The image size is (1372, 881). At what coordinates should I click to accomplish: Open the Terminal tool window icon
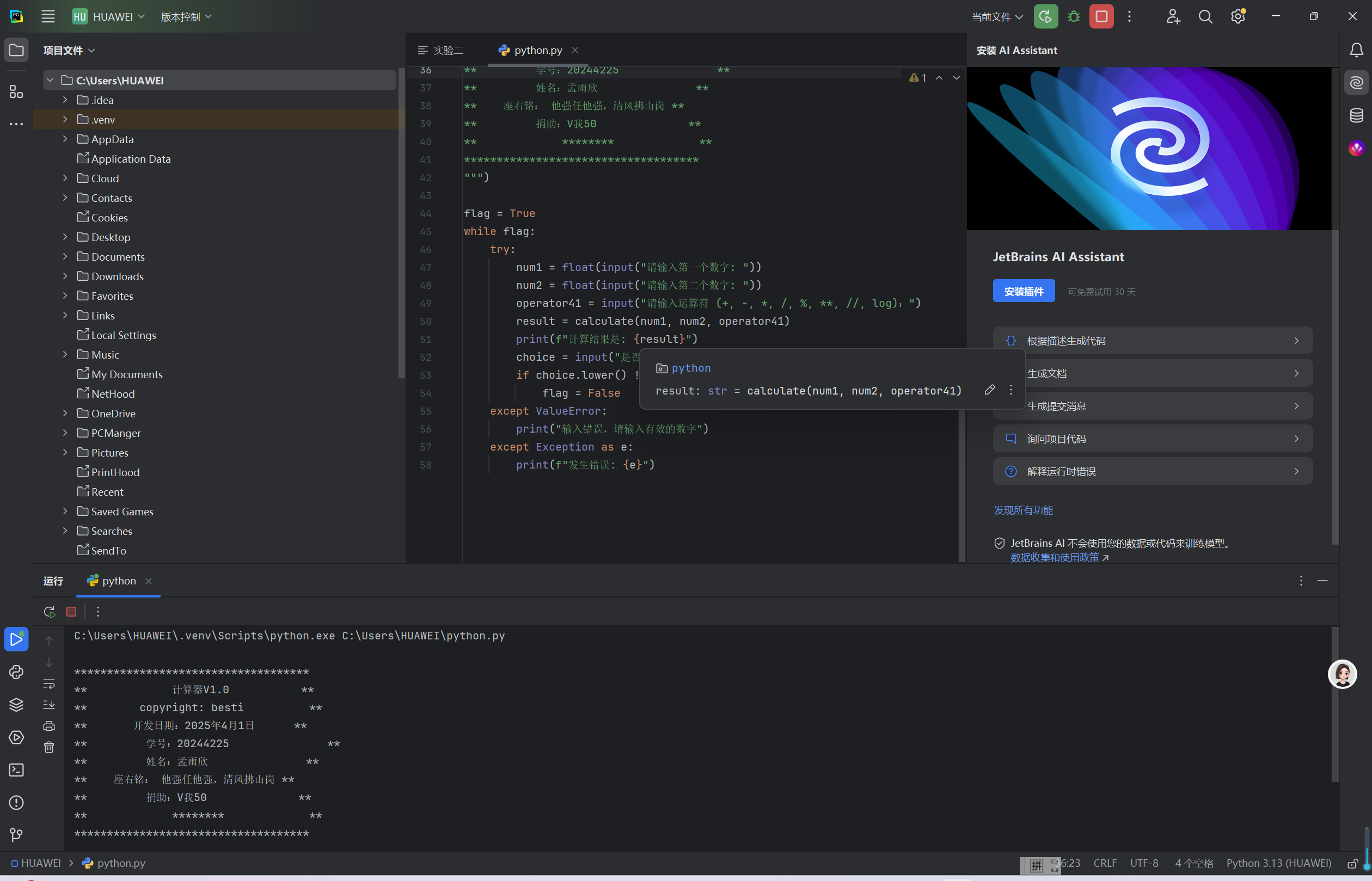click(16, 770)
